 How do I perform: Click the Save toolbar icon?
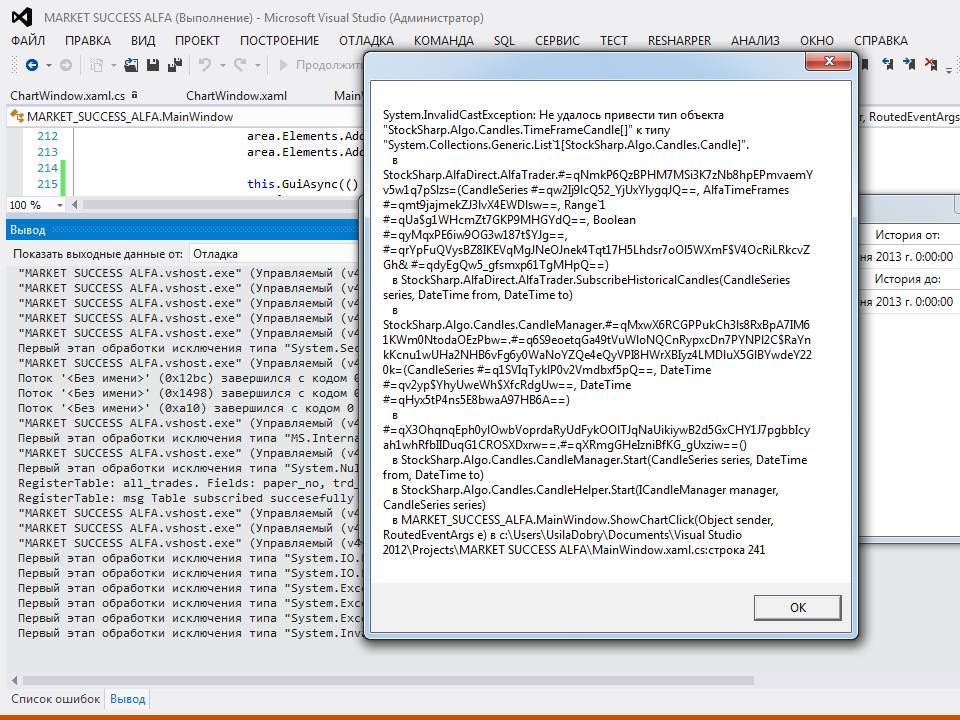point(153,64)
